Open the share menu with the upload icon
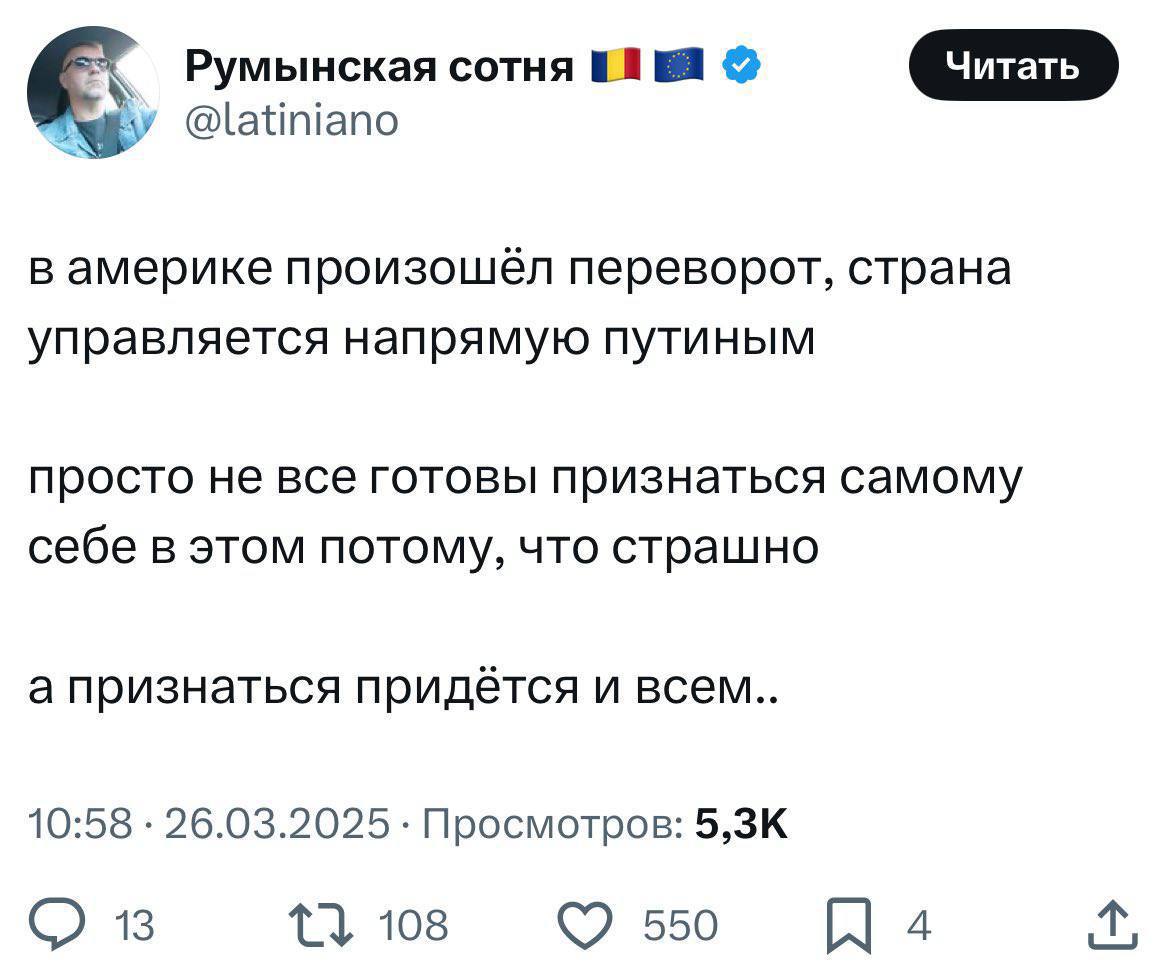1169x969 pixels. (x=1114, y=925)
